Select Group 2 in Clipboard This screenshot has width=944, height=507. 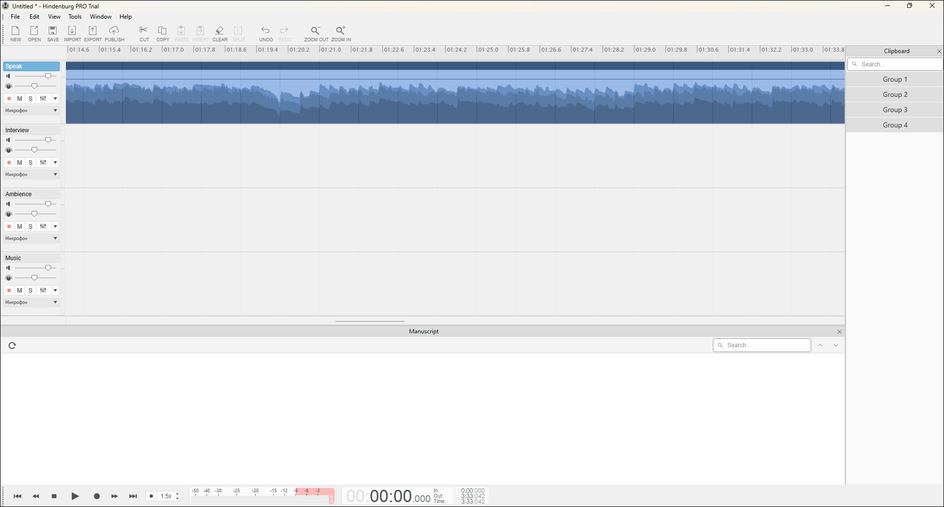coord(895,95)
